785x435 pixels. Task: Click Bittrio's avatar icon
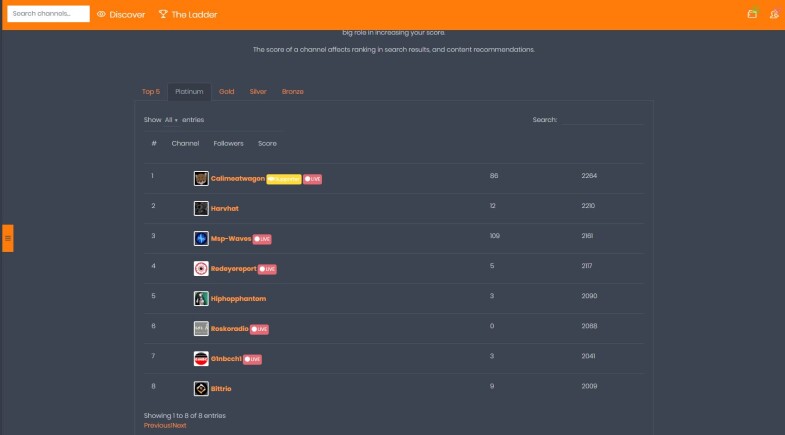(201, 389)
